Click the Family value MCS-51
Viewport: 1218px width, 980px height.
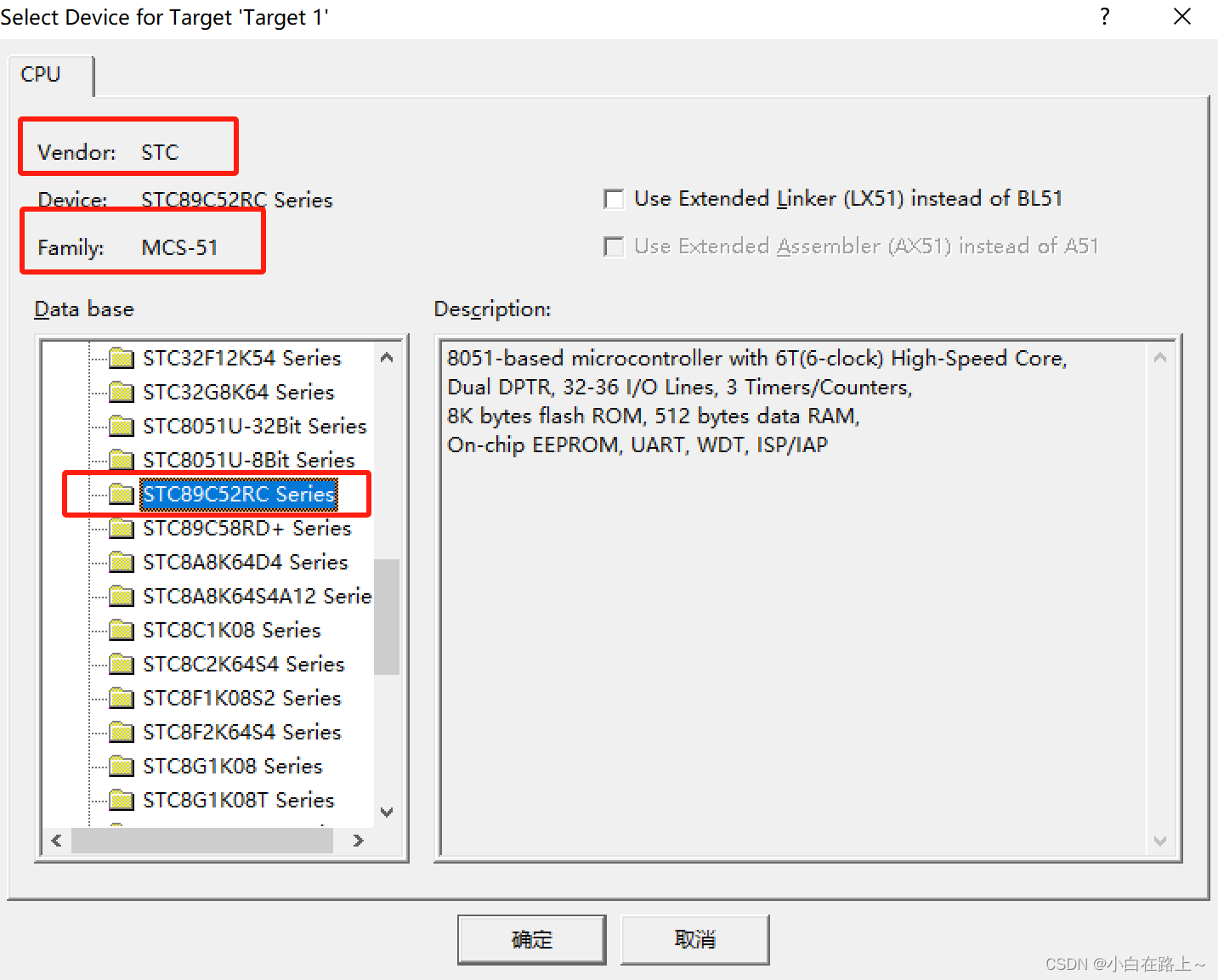179,247
